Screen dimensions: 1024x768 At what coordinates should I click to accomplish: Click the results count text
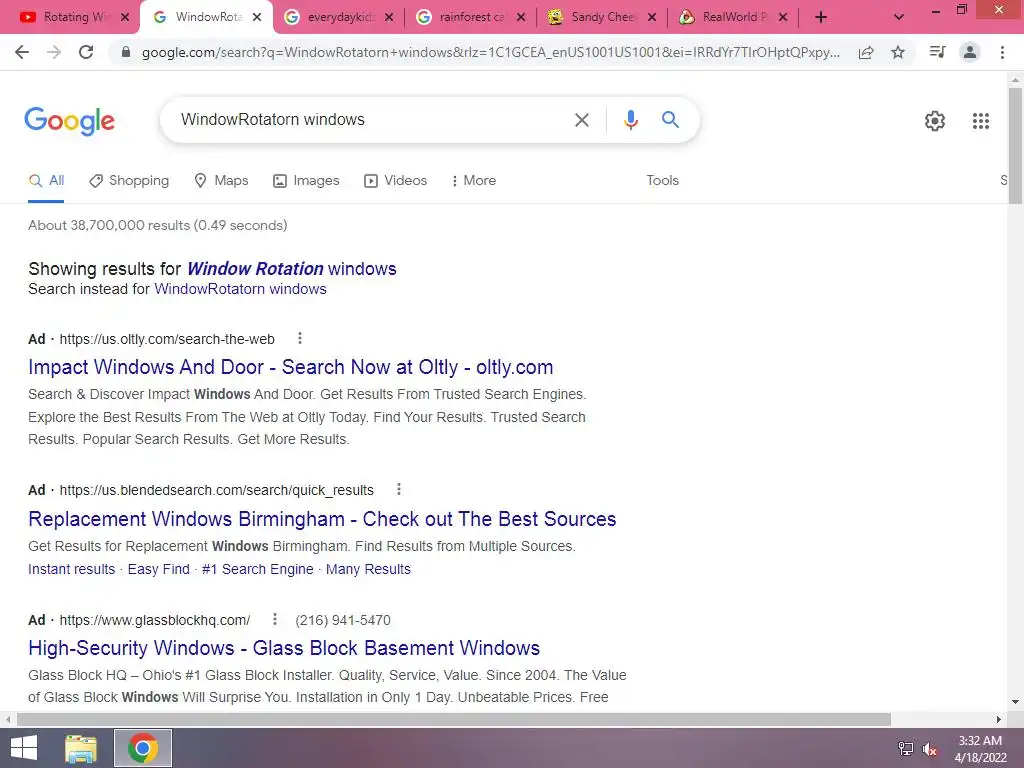coord(157,225)
